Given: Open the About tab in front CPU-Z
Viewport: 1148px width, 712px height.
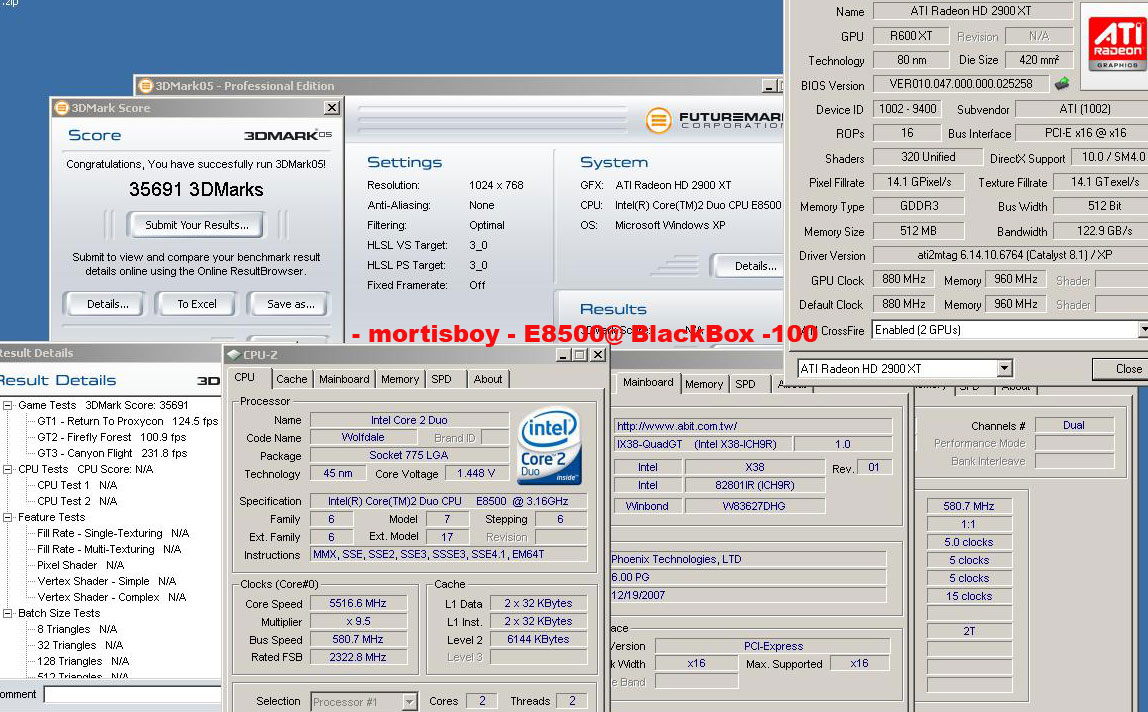Looking at the screenshot, I should tap(488, 379).
